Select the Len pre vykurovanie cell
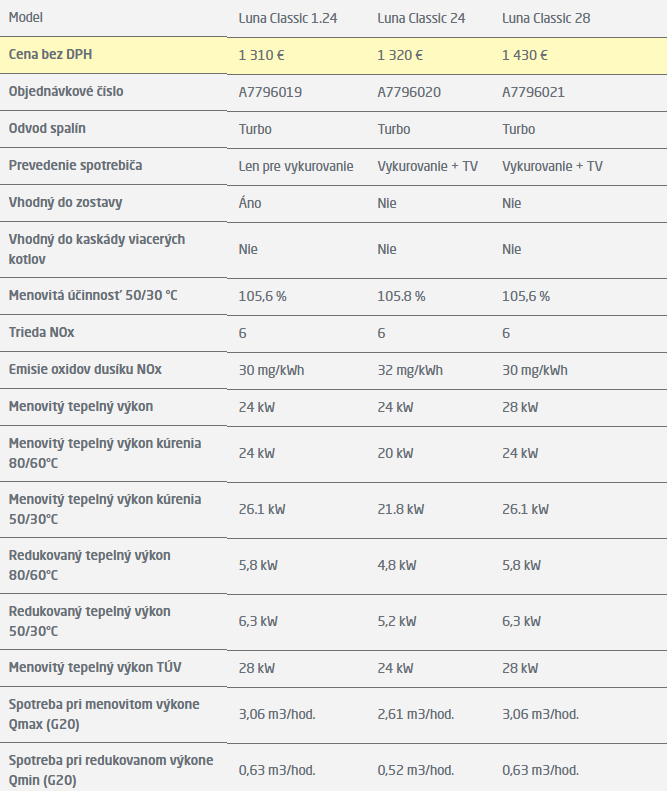The image size is (667, 791). pyautogui.click(x=296, y=166)
